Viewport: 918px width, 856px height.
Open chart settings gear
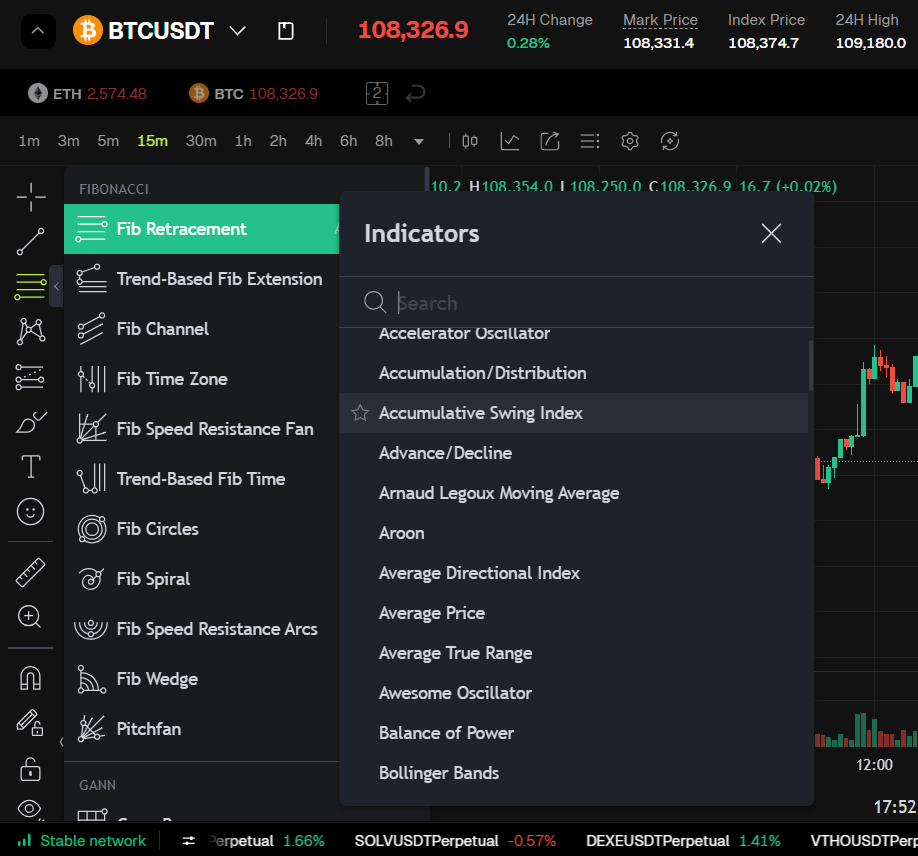(x=630, y=141)
